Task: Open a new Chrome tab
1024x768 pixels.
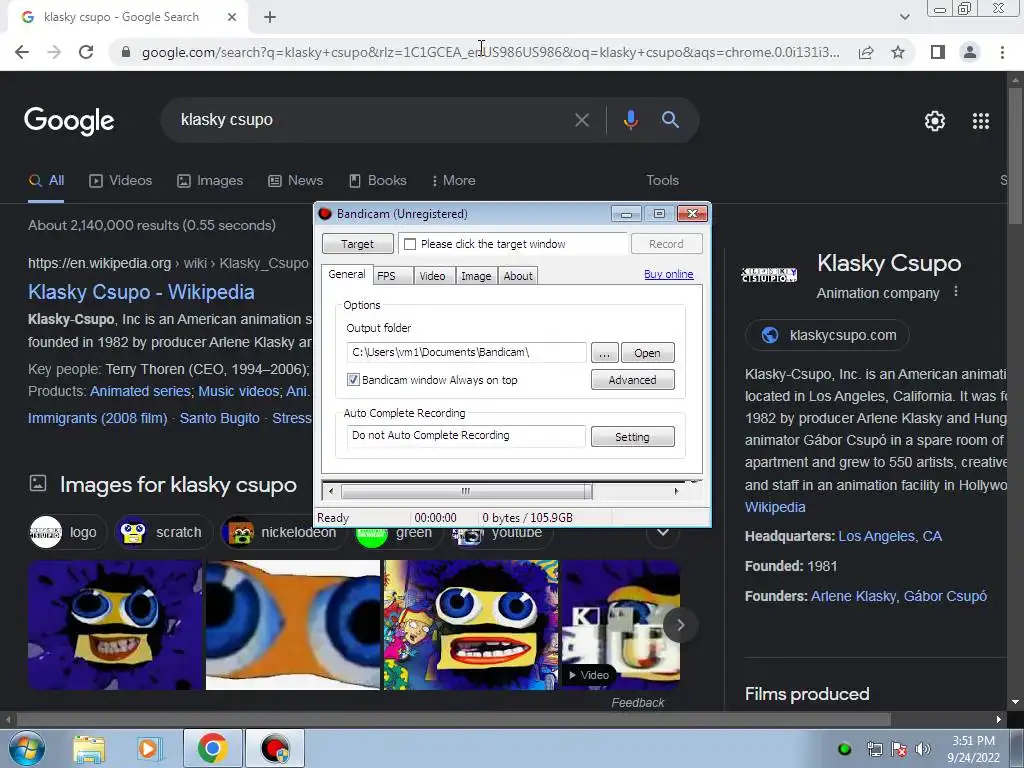Action: click(x=270, y=18)
